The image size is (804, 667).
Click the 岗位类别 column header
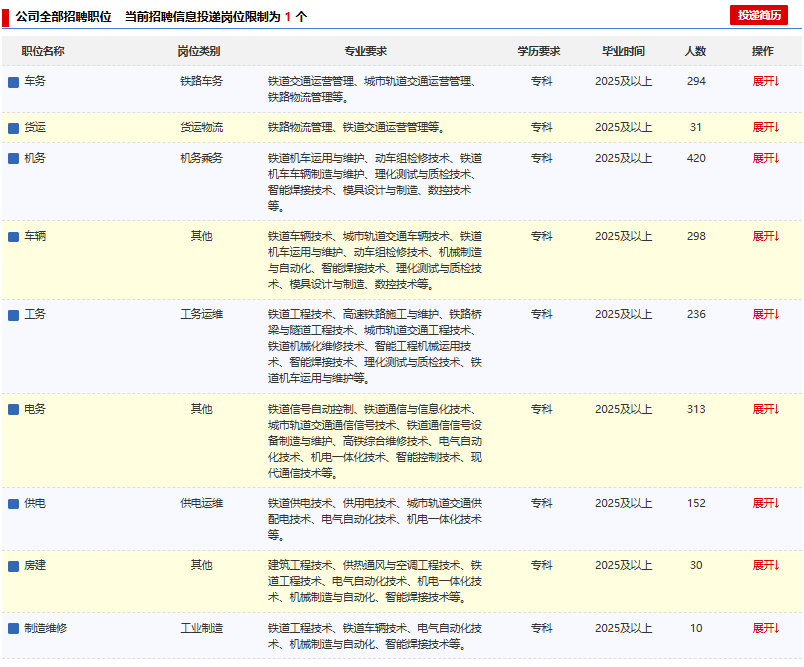point(200,51)
